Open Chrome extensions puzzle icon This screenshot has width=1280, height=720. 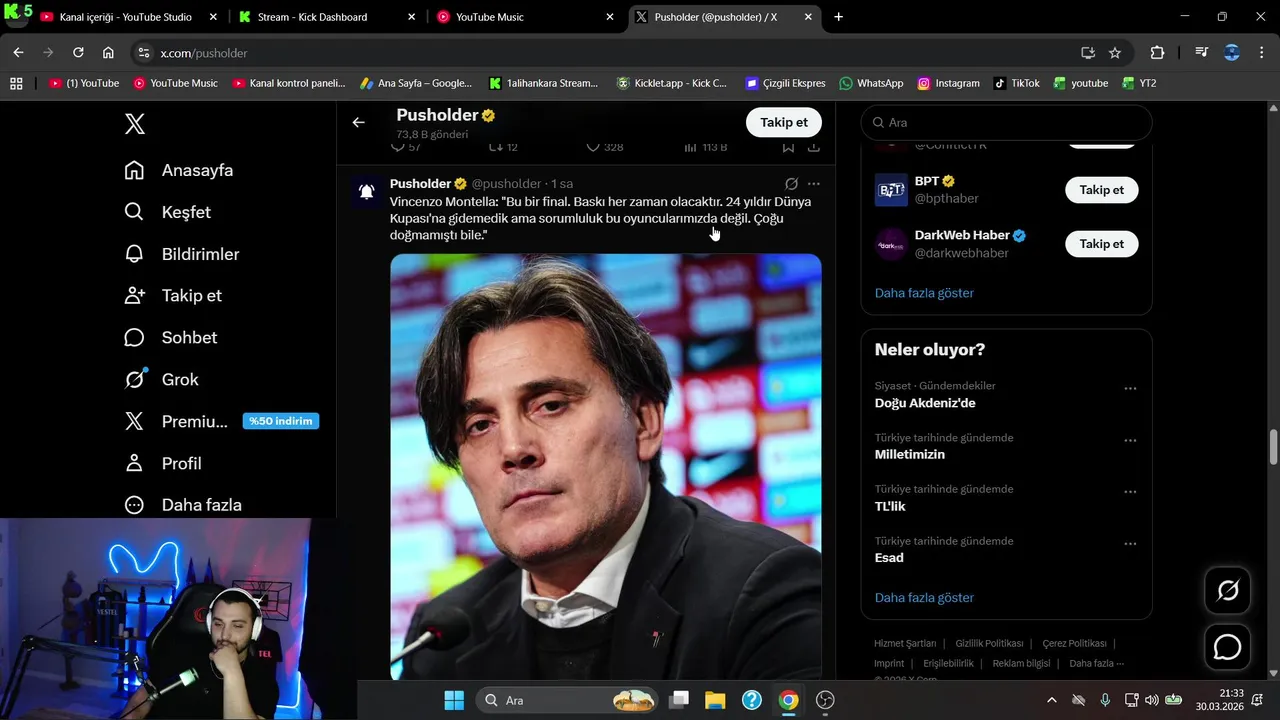point(1157,53)
